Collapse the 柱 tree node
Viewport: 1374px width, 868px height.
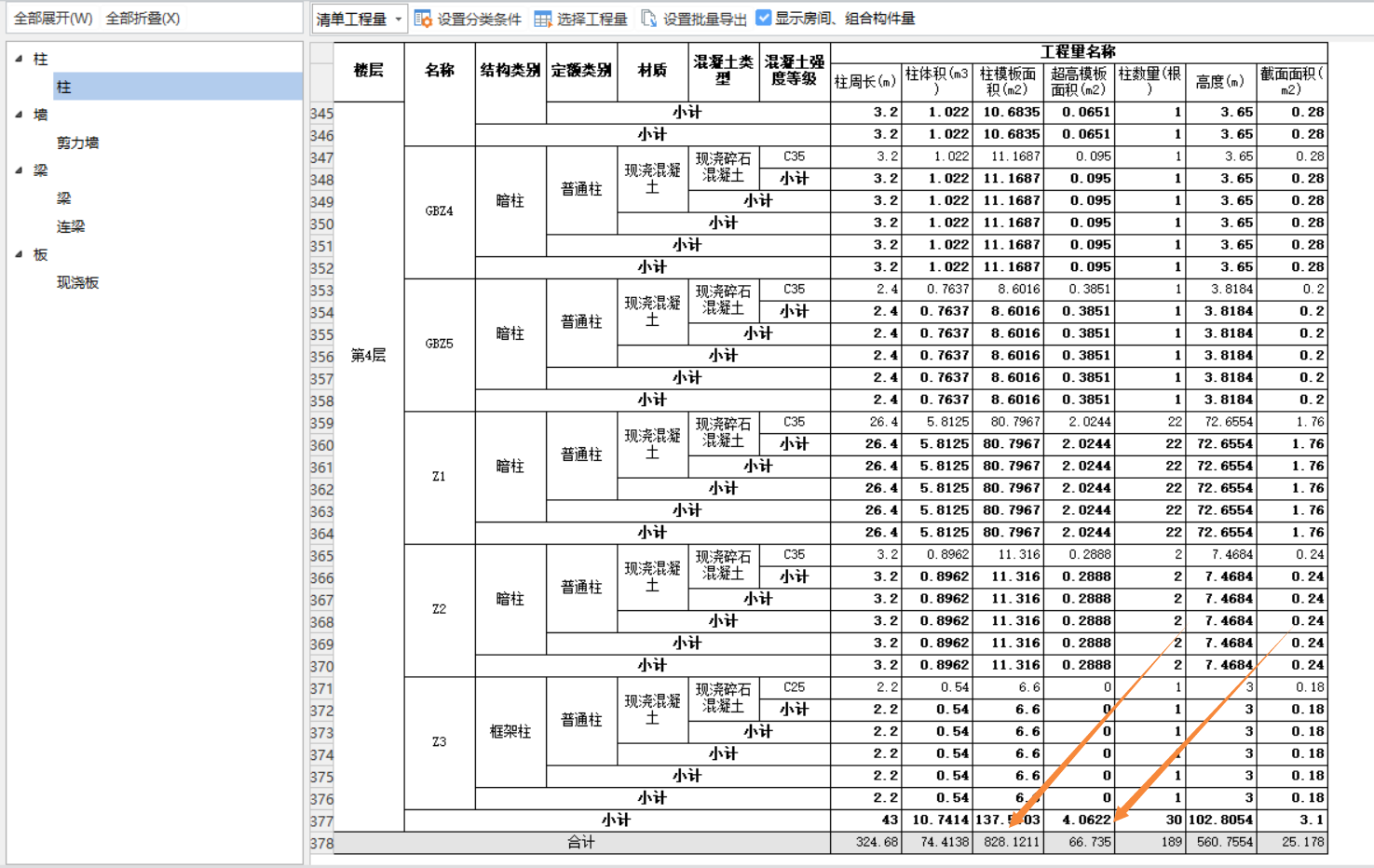click(19, 59)
